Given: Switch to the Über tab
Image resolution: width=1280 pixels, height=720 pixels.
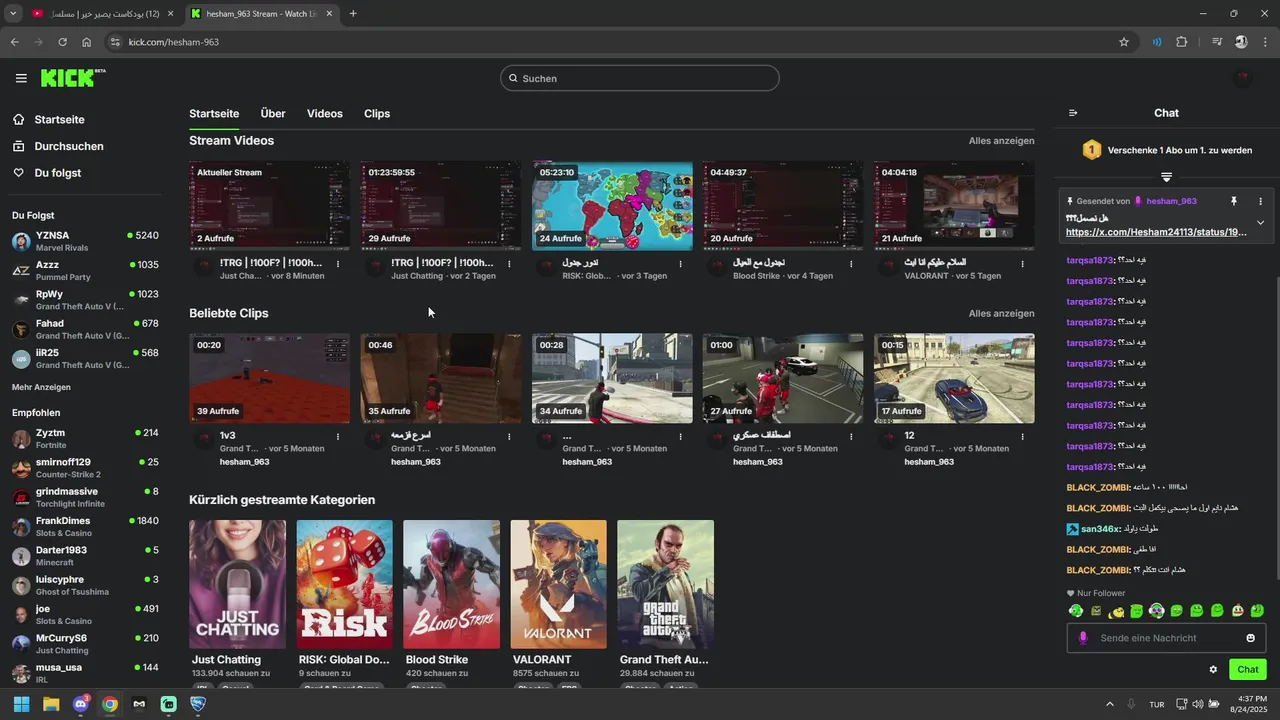Looking at the screenshot, I should click(x=273, y=114).
